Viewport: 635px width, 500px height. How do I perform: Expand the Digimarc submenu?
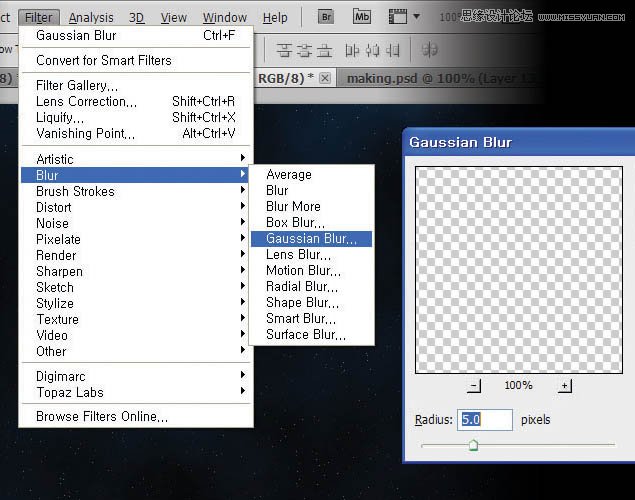(x=135, y=376)
